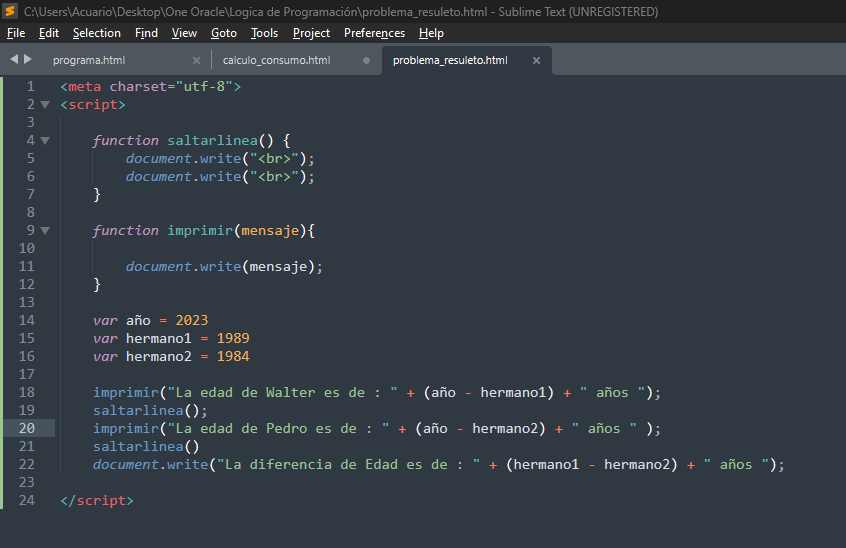Open the File menu
Viewport: 846px width, 548px height.
click(x=16, y=33)
